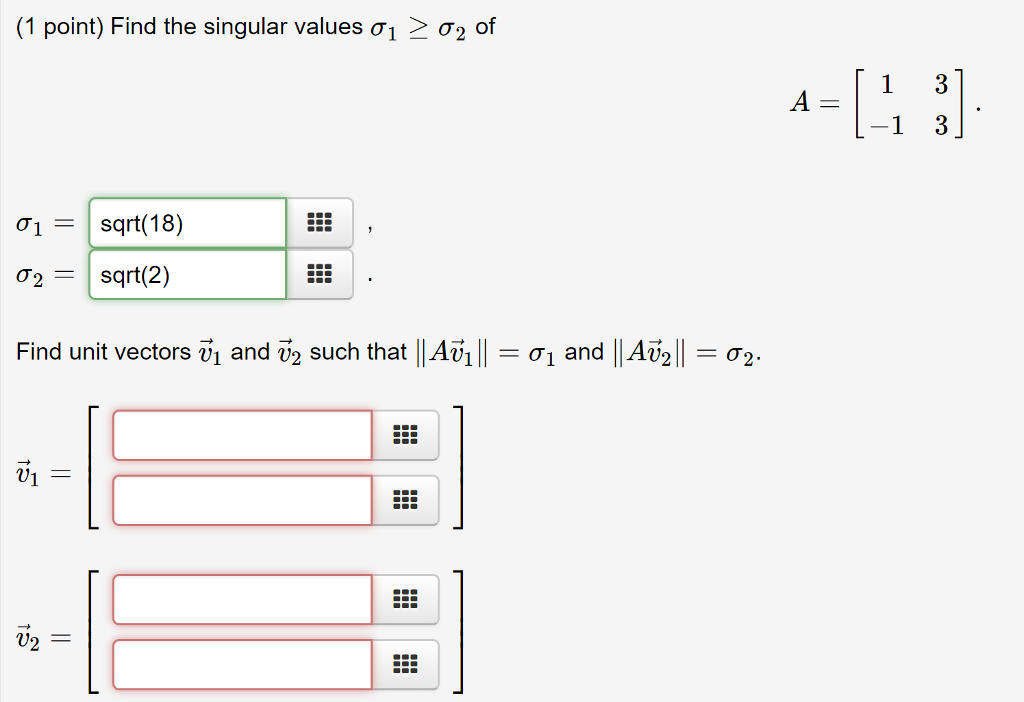Open the equation editor beside sqrt(18)

click(x=318, y=222)
